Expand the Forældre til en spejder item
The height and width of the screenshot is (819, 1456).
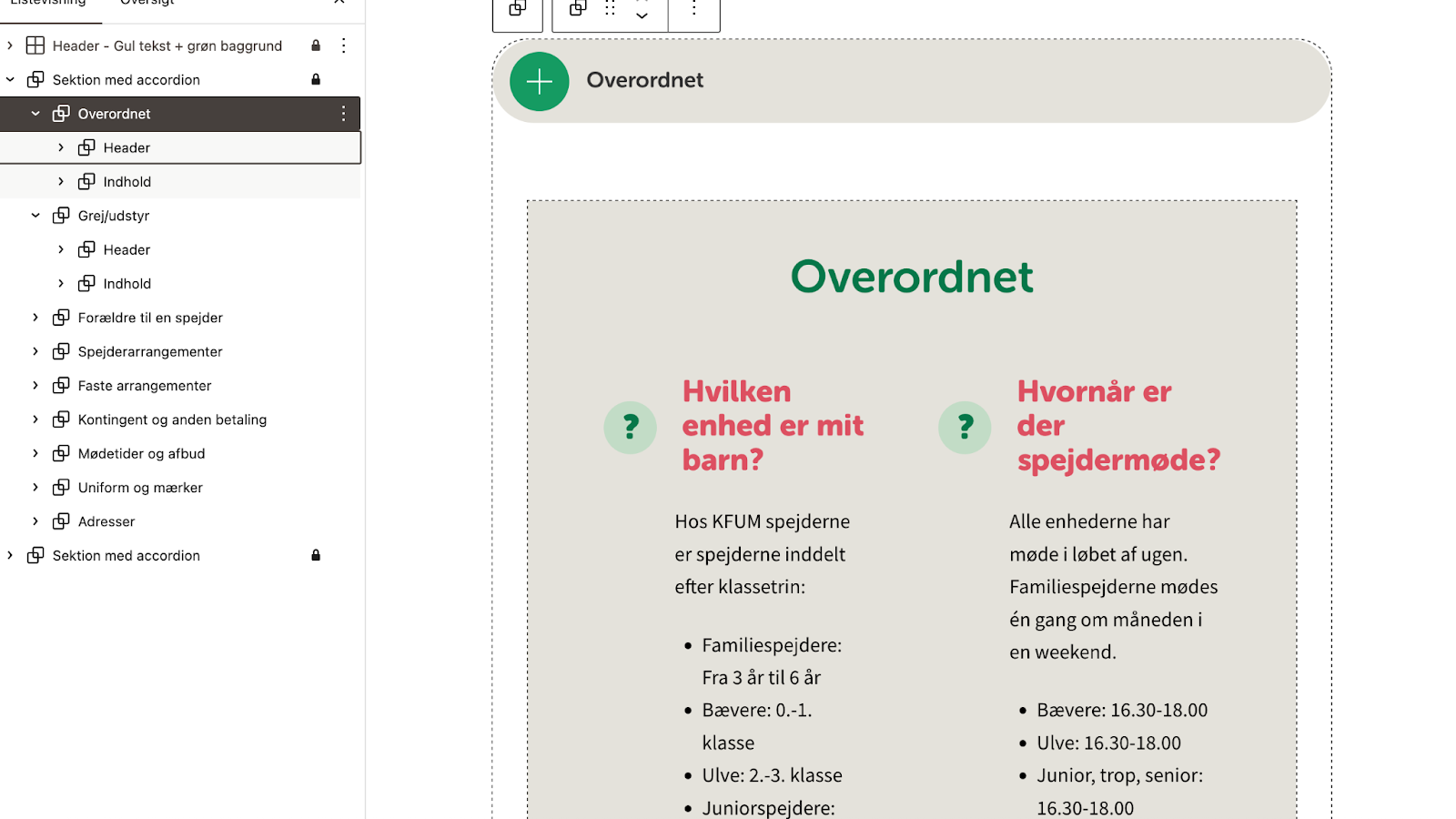pyautogui.click(x=35, y=318)
